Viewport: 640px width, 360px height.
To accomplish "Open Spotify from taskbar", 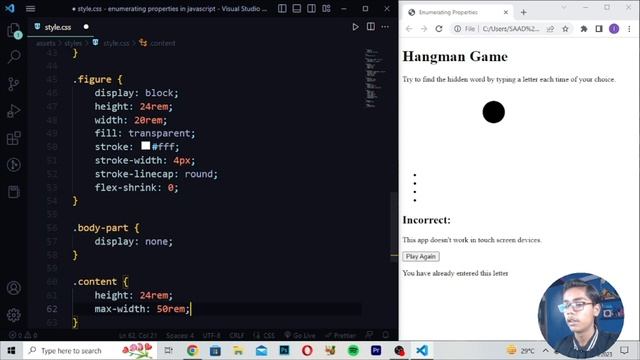I will coord(353,351).
